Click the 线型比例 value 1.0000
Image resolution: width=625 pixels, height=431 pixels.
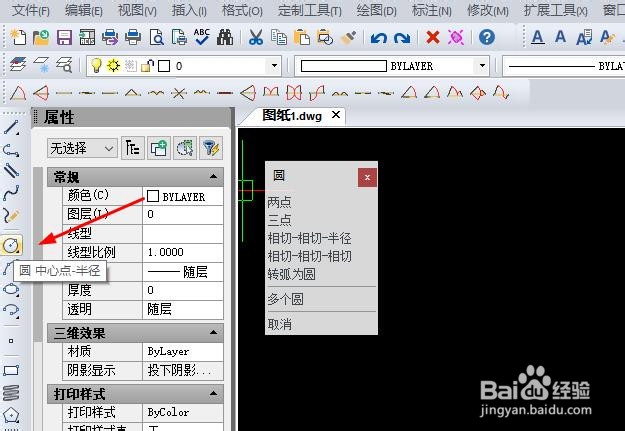(x=183, y=252)
